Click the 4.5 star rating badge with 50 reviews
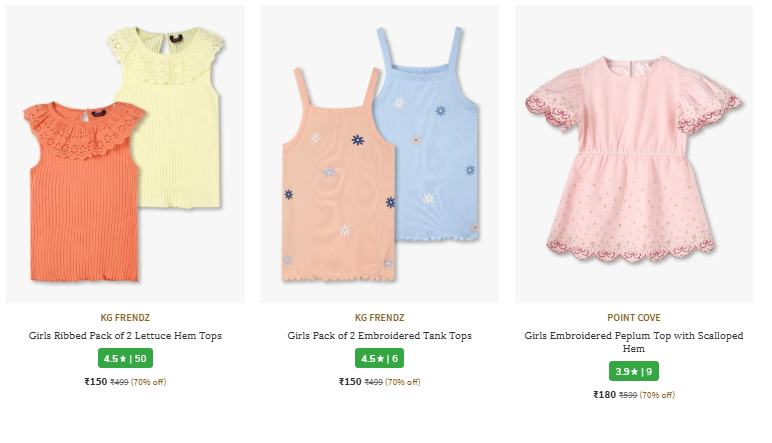The width and height of the screenshot is (772, 443). coord(125,359)
